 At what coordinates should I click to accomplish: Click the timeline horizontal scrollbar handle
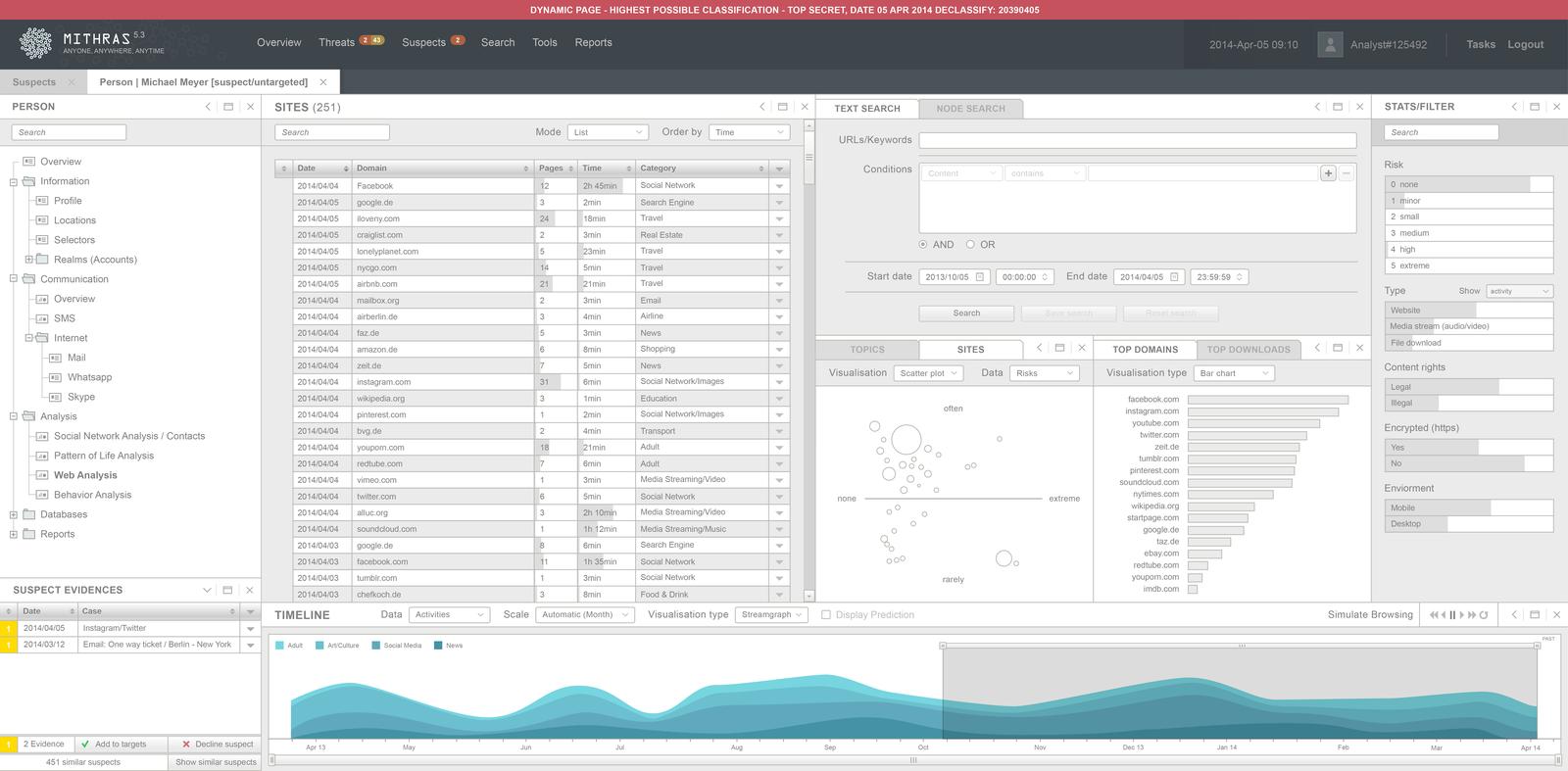913,759
